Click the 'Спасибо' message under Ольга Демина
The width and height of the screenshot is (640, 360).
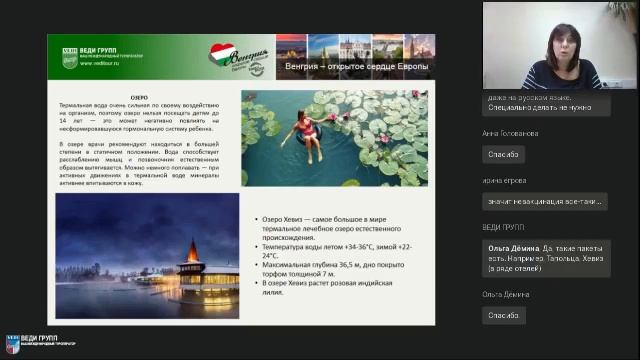click(x=504, y=315)
